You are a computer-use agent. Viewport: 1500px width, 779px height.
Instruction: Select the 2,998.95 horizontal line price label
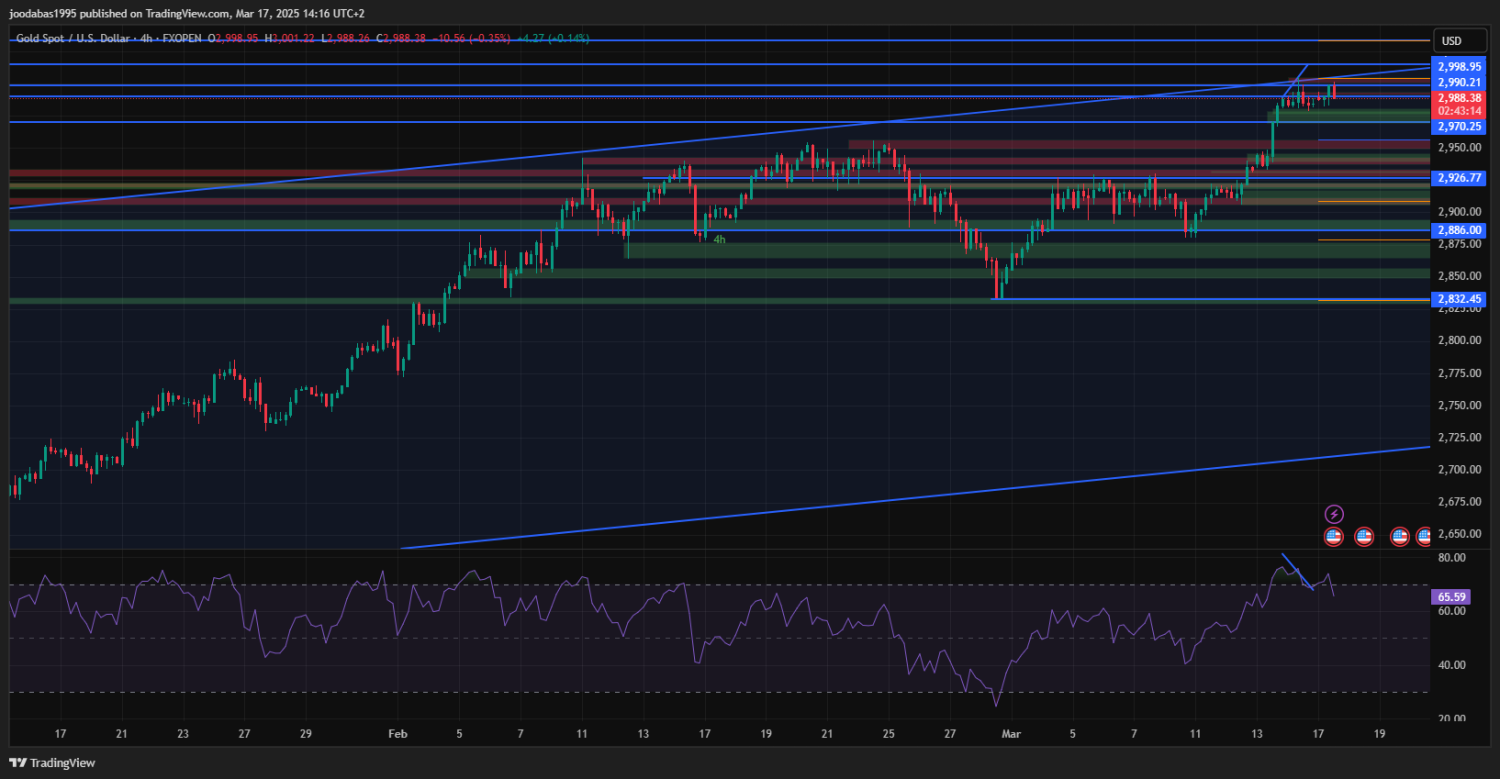[x=1458, y=66]
